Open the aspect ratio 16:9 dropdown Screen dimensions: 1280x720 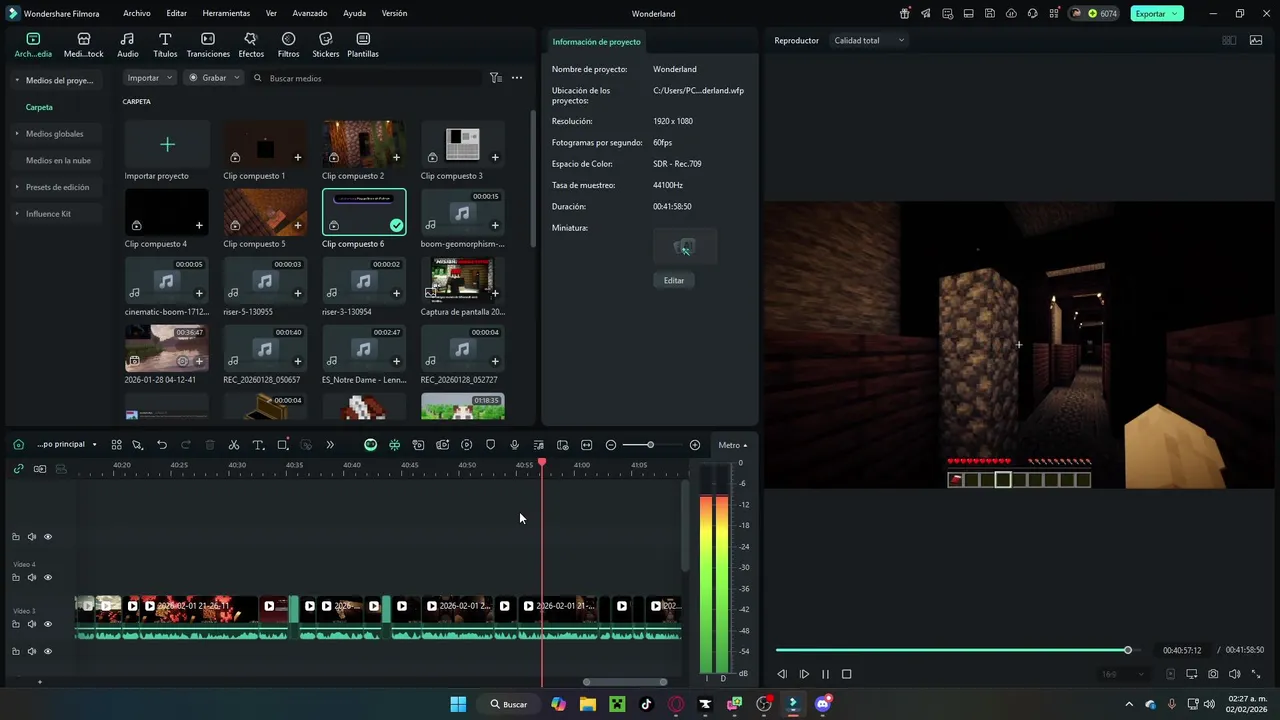point(1121,674)
